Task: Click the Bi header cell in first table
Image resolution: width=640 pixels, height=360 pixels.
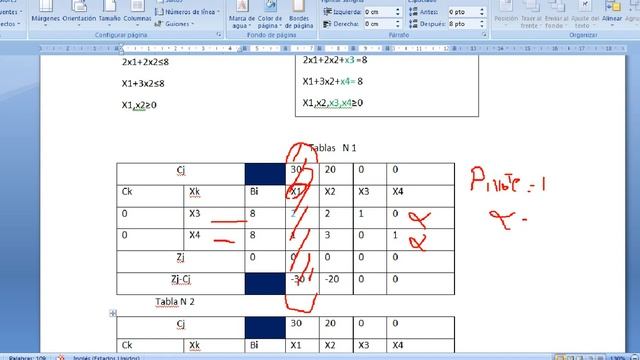Action: click(x=265, y=196)
